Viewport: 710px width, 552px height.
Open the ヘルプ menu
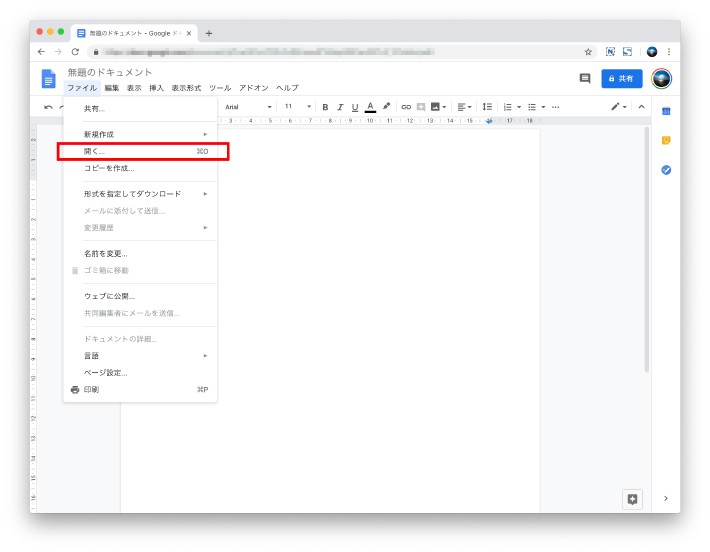click(x=288, y=88)
